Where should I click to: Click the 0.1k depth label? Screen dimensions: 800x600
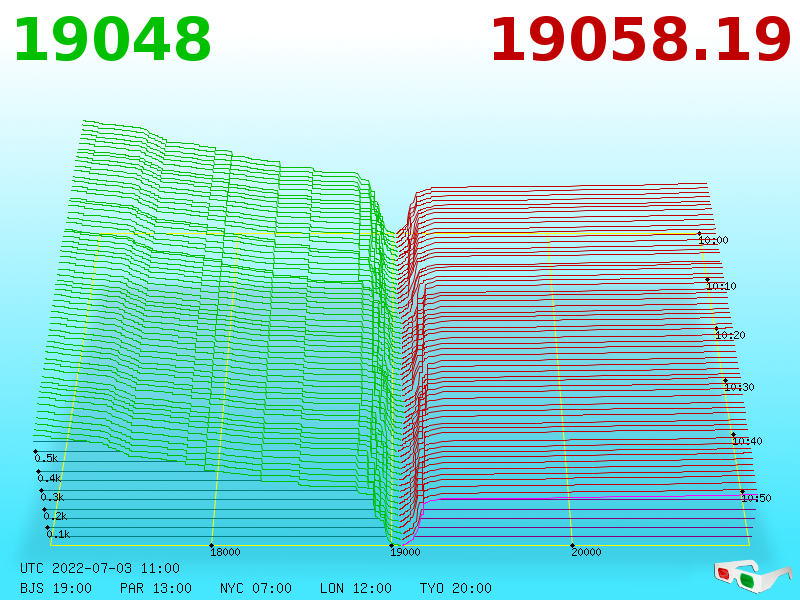tap(58, 534)
